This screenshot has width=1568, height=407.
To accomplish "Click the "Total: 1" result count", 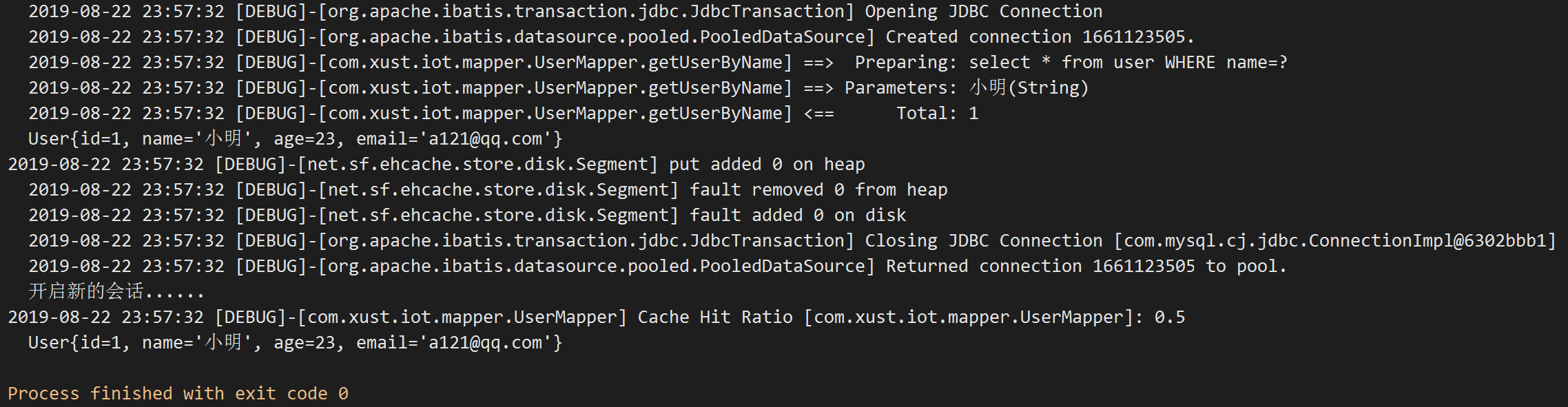I will 937,114.
